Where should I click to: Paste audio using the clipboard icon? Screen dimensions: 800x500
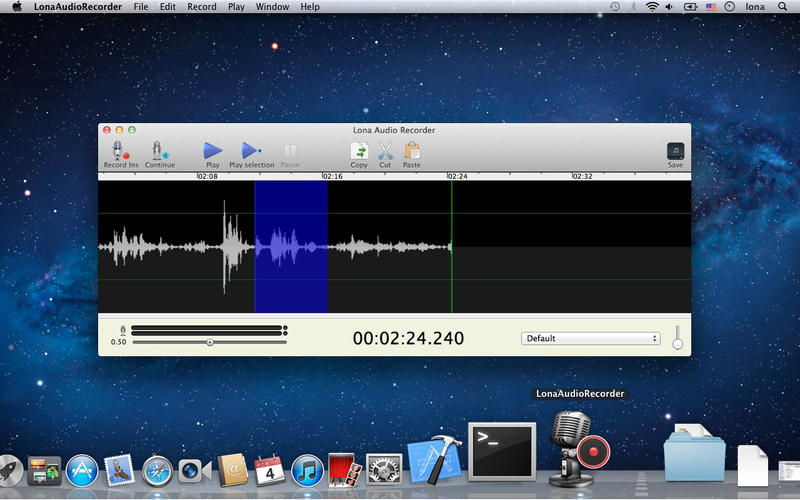411,151
